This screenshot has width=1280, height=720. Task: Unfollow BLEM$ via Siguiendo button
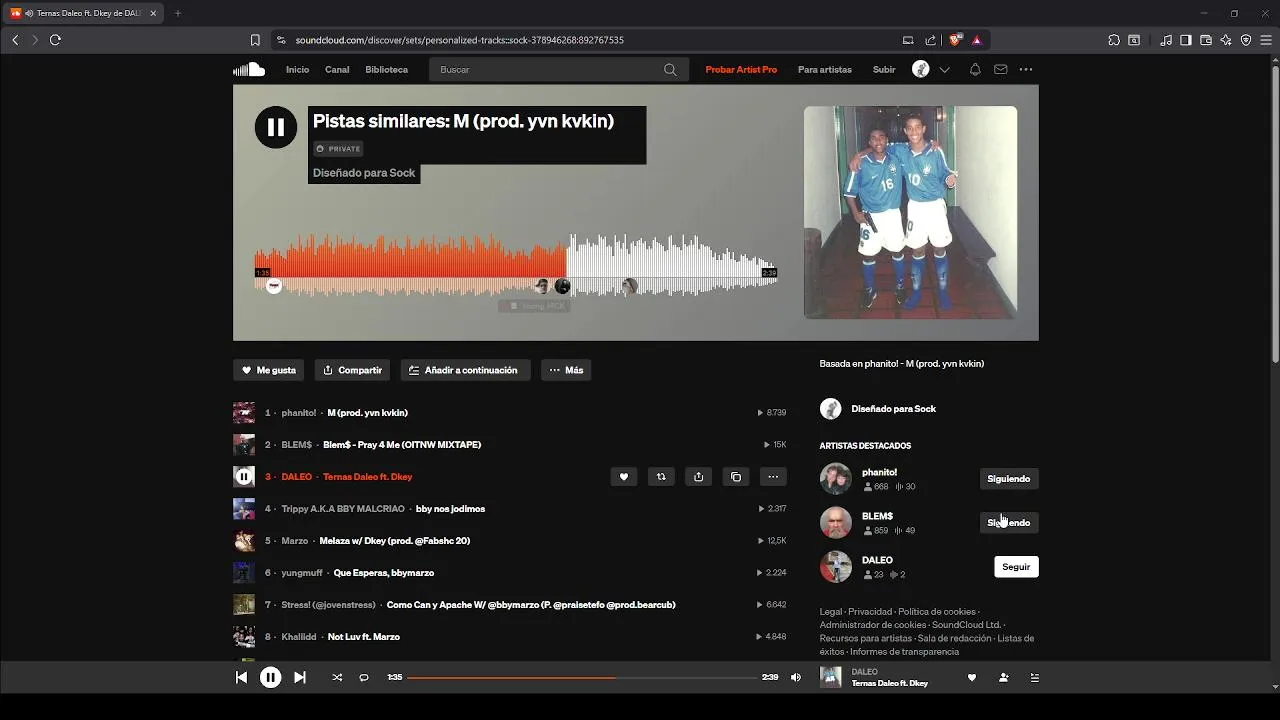[1008, 523]
